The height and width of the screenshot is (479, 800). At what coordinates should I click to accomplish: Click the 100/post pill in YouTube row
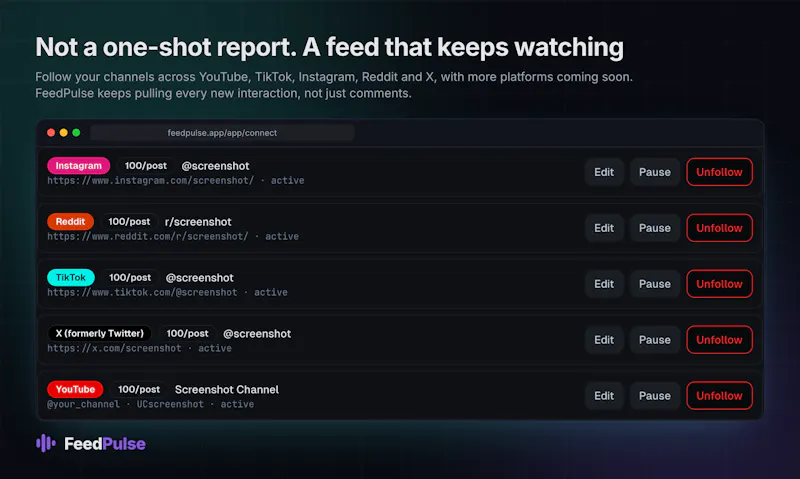coord(139,389)
